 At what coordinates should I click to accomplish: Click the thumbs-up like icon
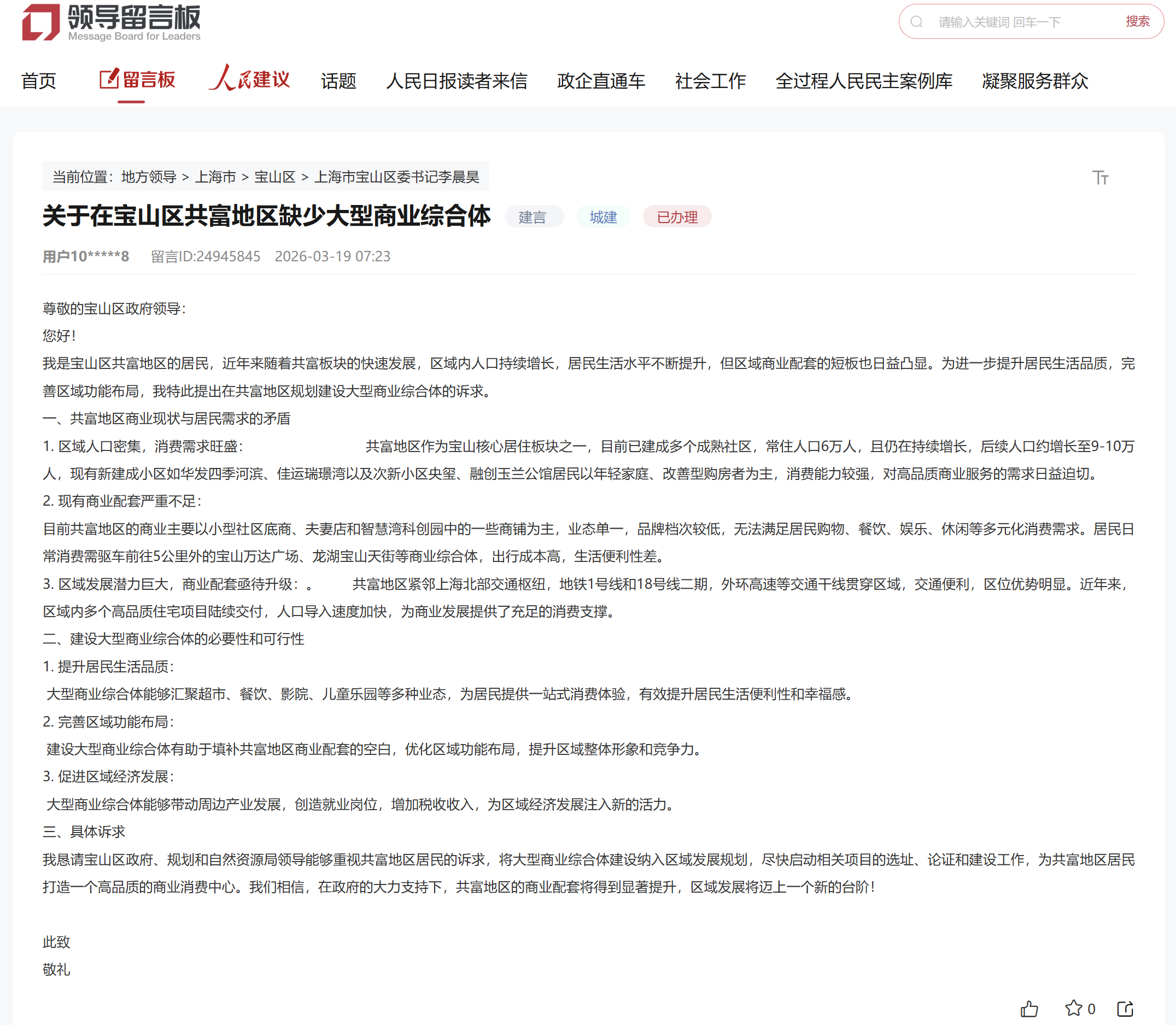[1029, 1009]
